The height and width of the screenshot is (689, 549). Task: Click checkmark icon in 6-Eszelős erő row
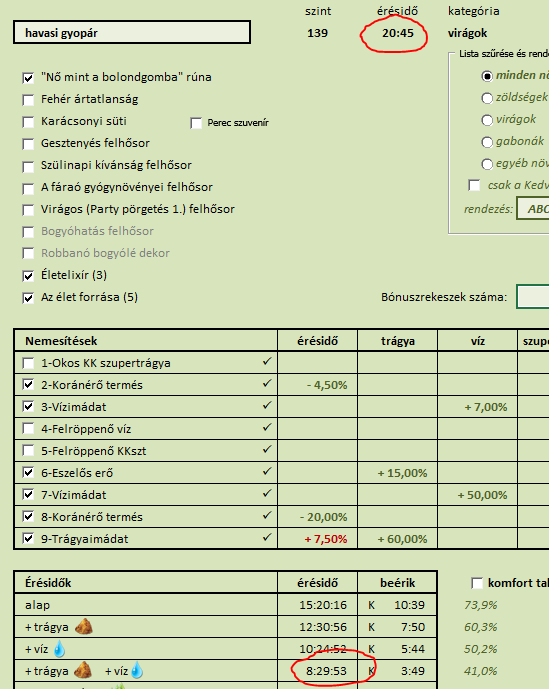(x=267, y=471)
